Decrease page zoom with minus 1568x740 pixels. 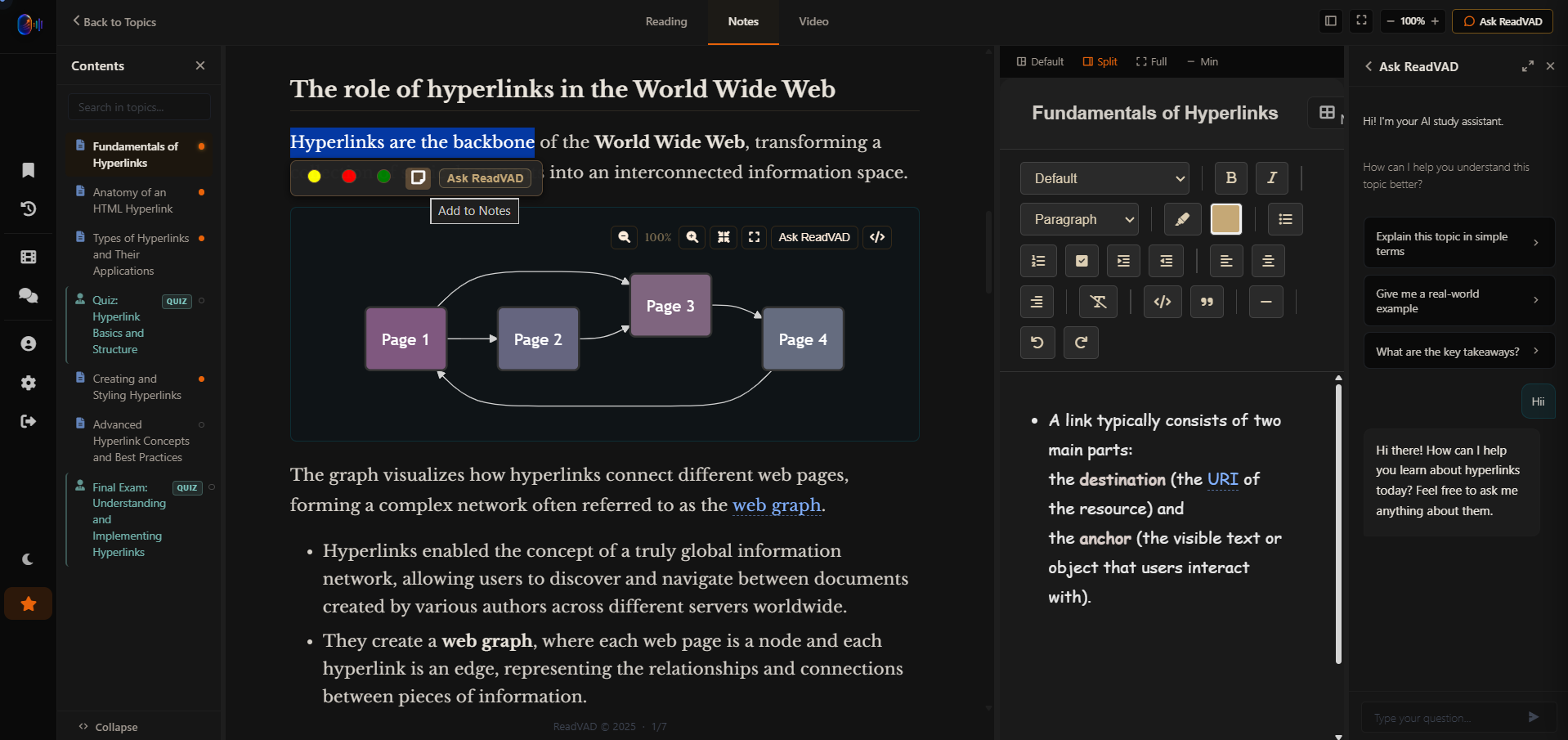pos(1391,21)
